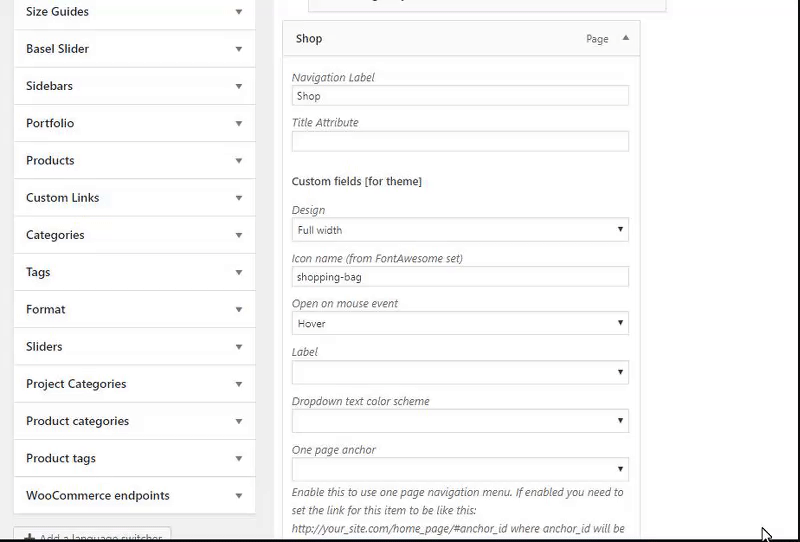Screen dimensions: 800x542
Task: Expand the Product categories panel arrow
Action: coord(239,422)
